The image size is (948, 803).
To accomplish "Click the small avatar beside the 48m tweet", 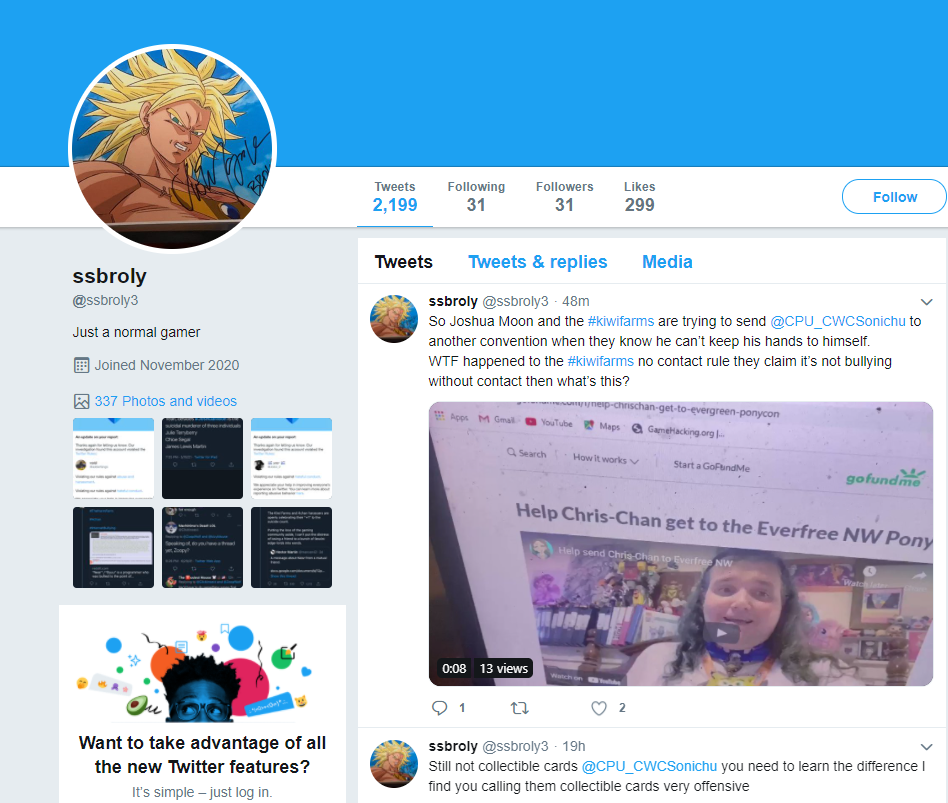I will 394,319.
